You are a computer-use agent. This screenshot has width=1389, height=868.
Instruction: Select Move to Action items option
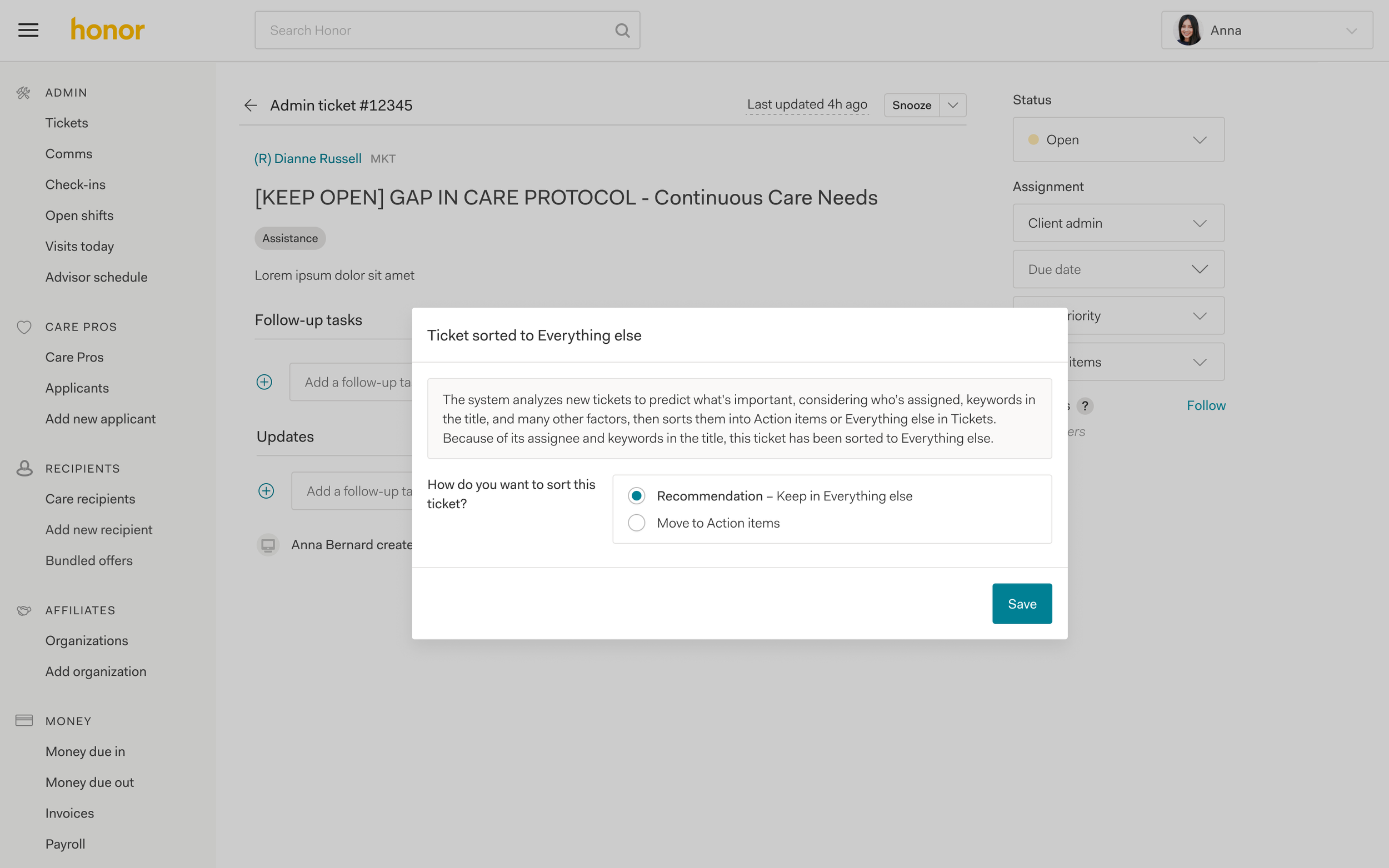[636, 523]
